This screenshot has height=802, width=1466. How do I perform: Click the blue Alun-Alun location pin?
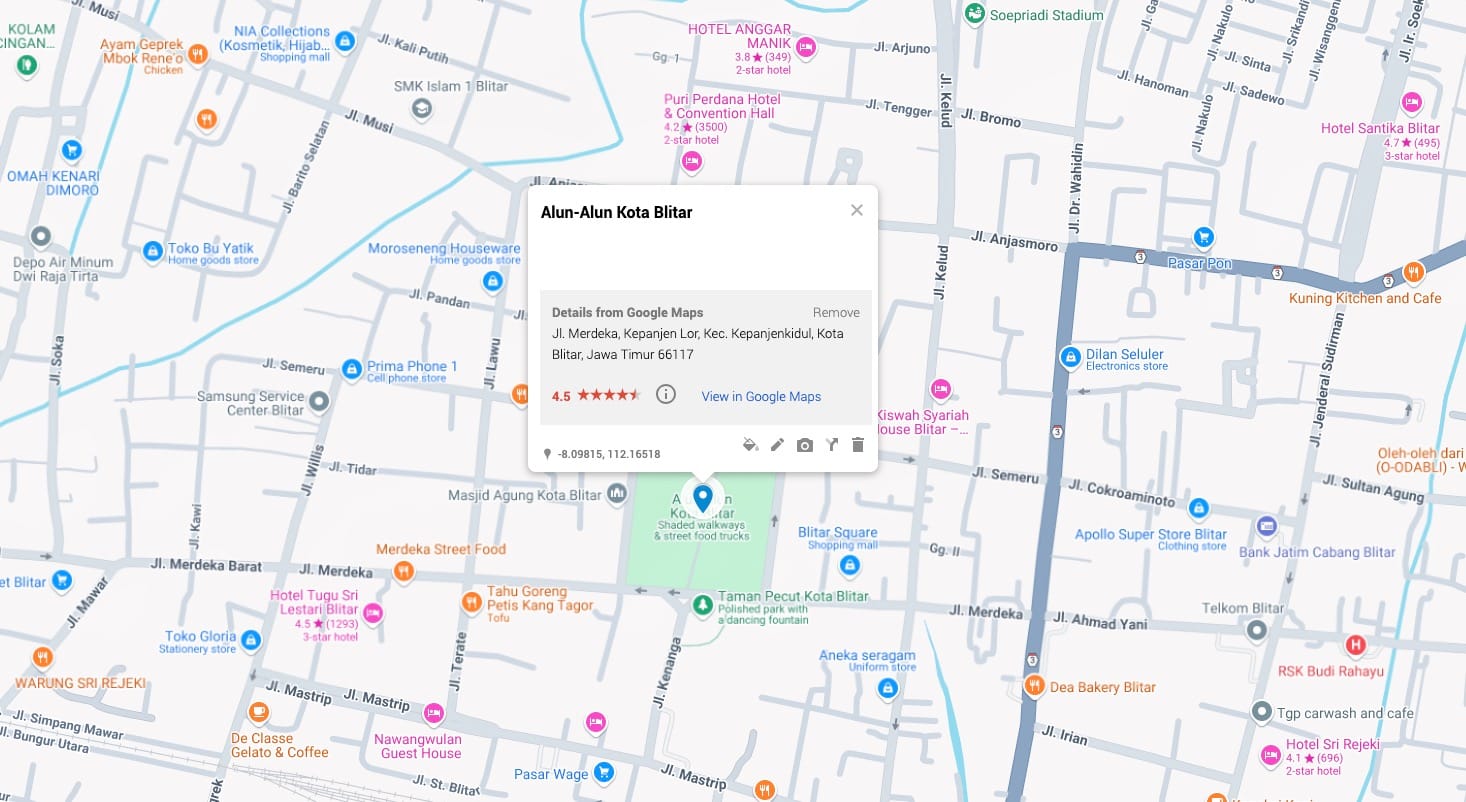coord(703,497)
